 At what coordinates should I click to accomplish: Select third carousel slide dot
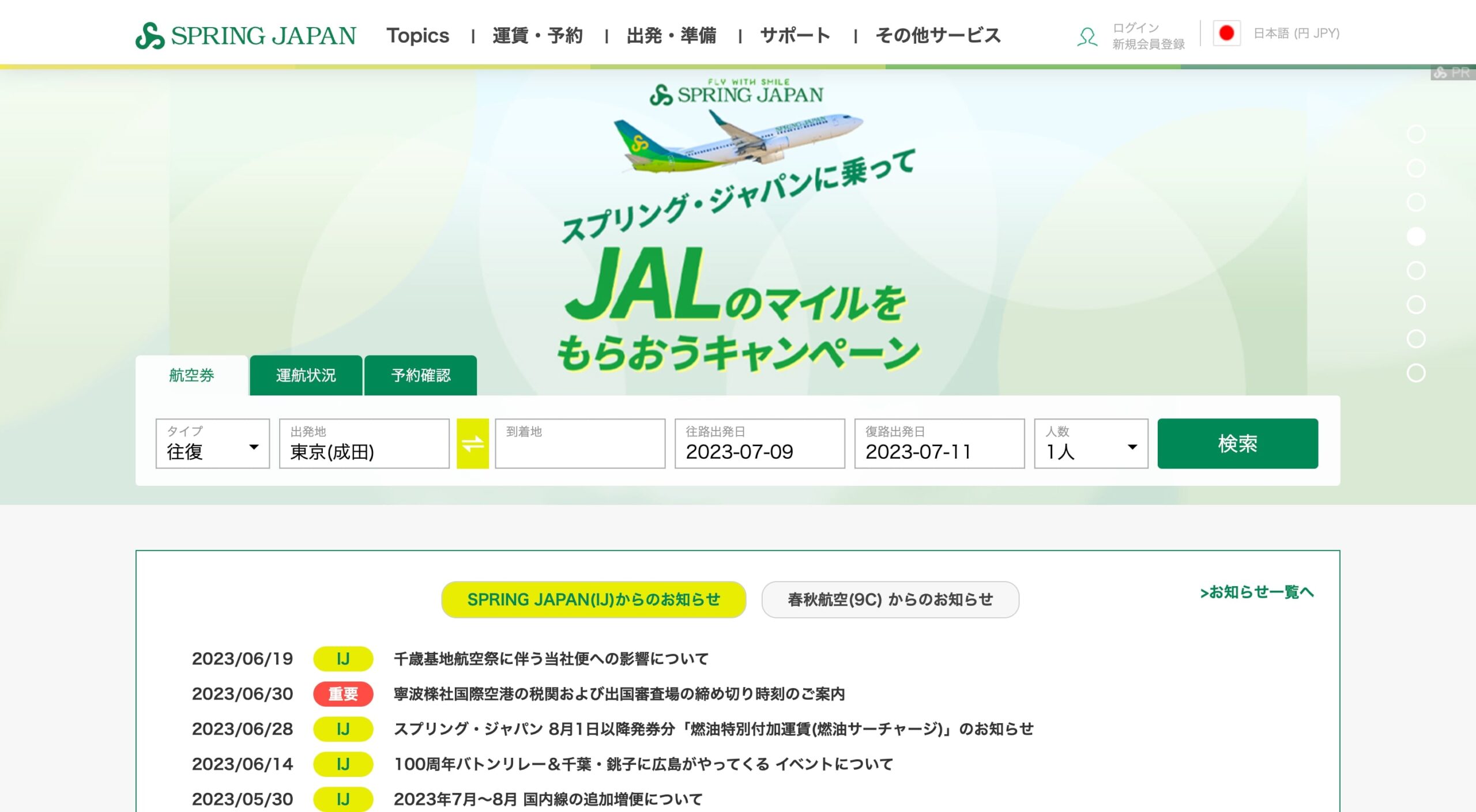pyautogui.click(x=1416, y=202)
